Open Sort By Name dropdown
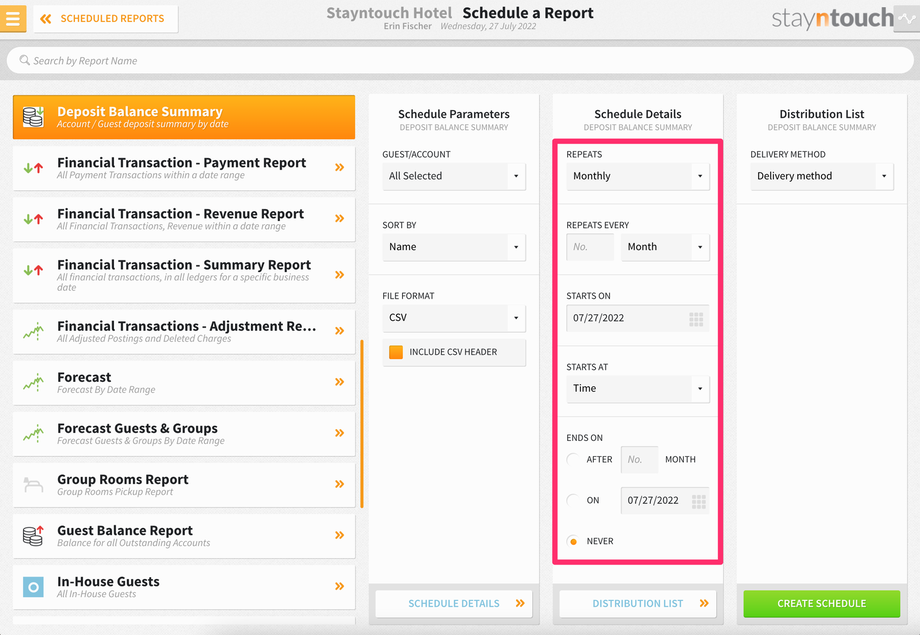The image size is (920, 635). [x=454, y=247]
